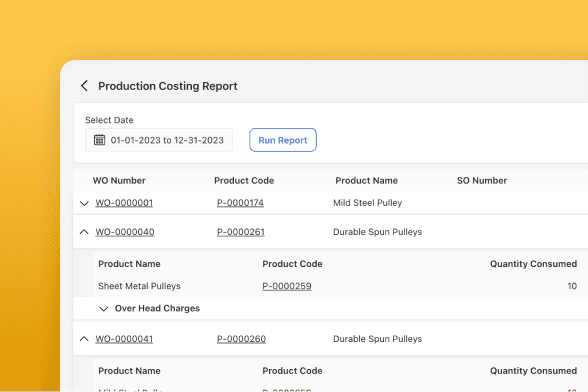Click the Sheet Metal Pulleys row

331,286
